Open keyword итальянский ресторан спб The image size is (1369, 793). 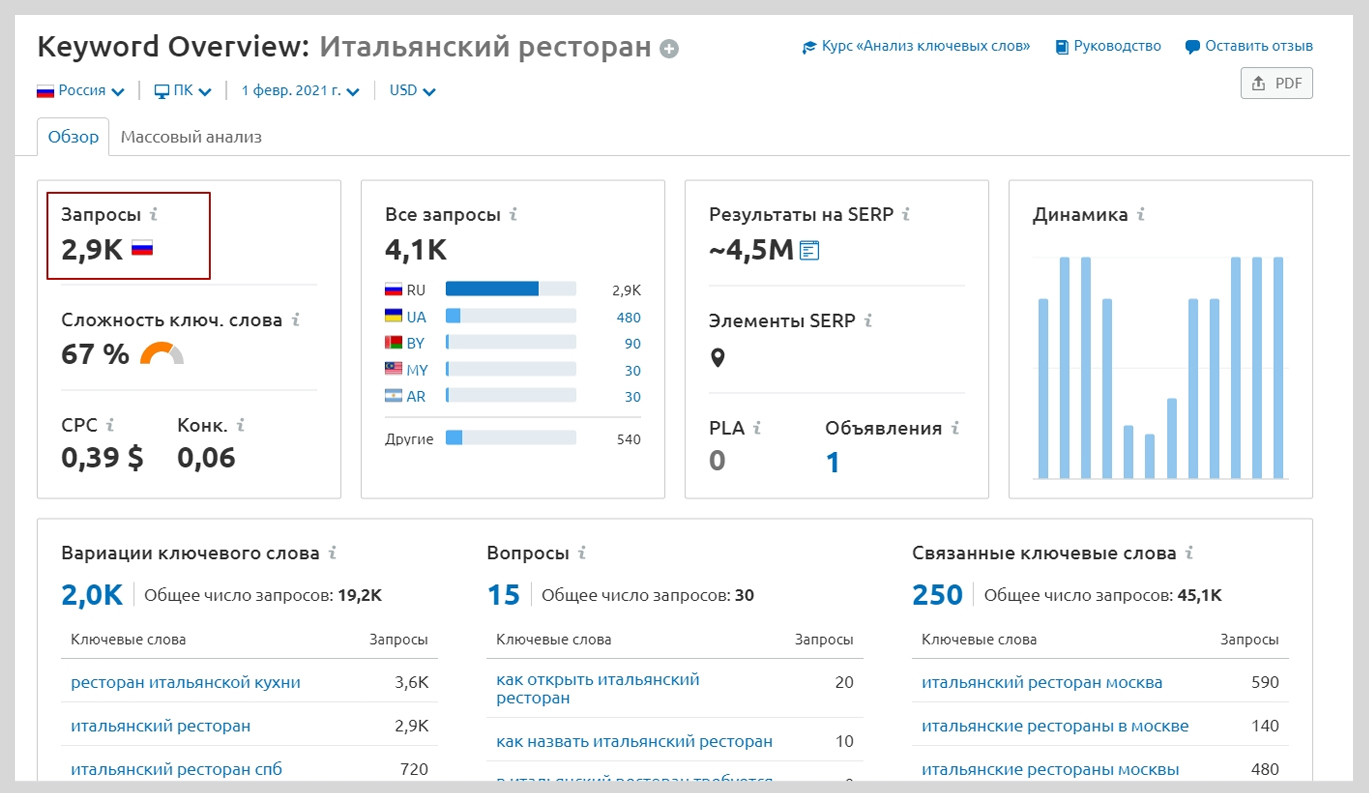pos(177,769)
